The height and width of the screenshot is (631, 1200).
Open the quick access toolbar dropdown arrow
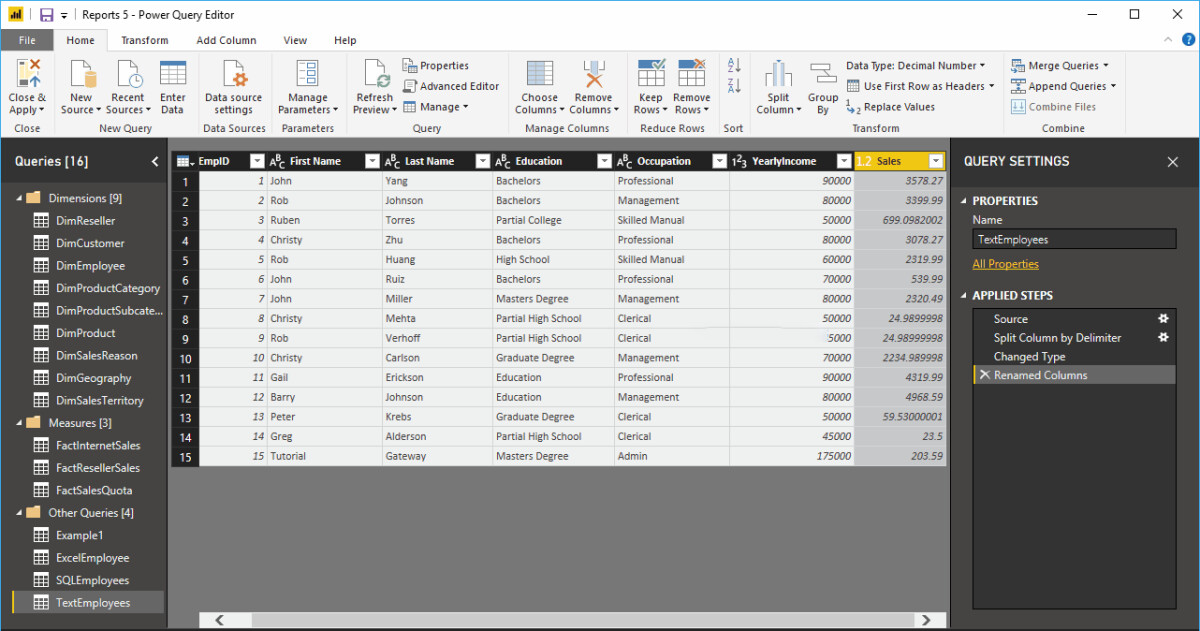click(65, 16)
